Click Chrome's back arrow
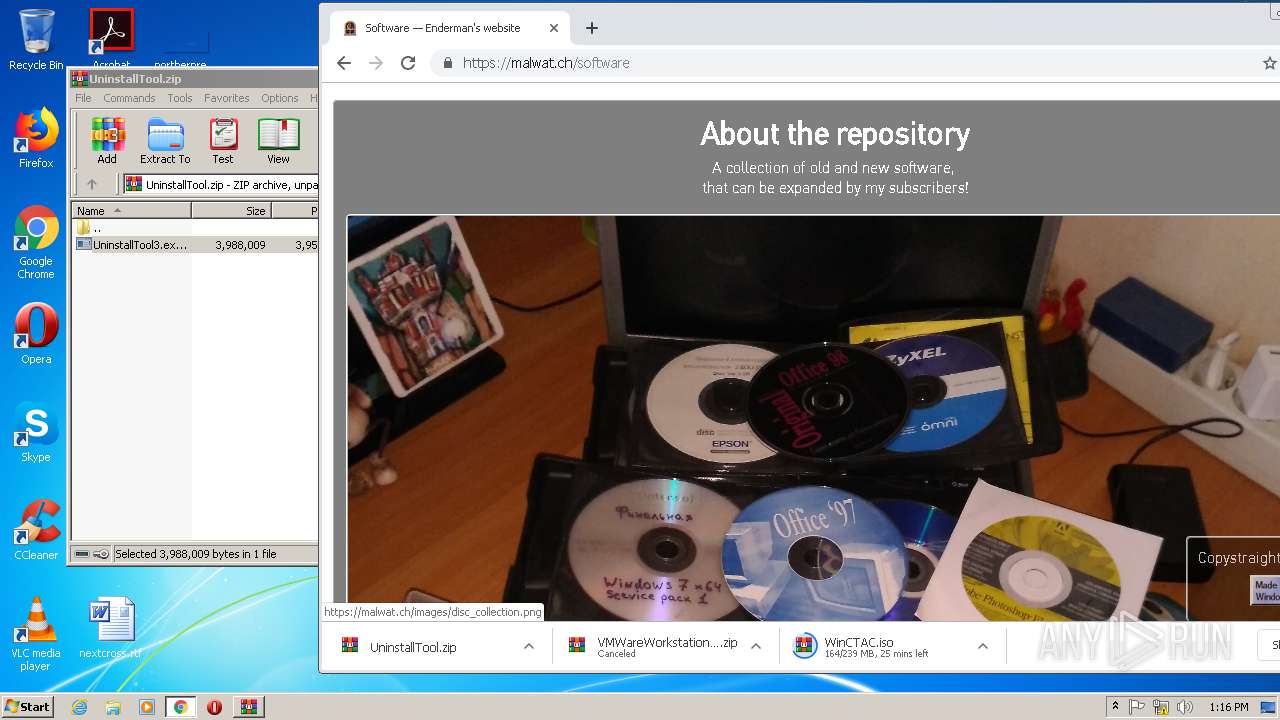1280x720 pixels. click(344, 63)
